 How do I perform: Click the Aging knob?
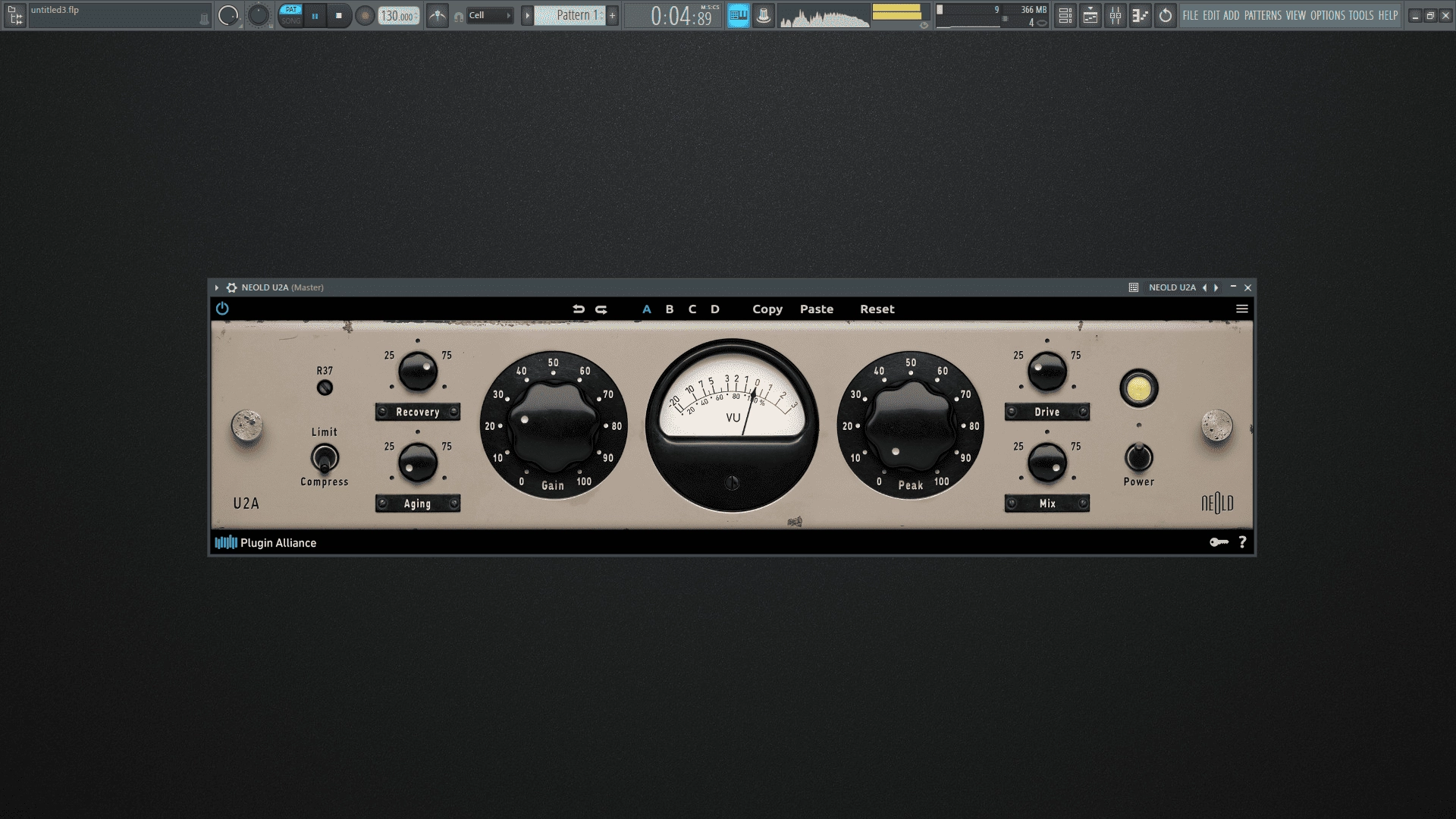coord(418,463)
